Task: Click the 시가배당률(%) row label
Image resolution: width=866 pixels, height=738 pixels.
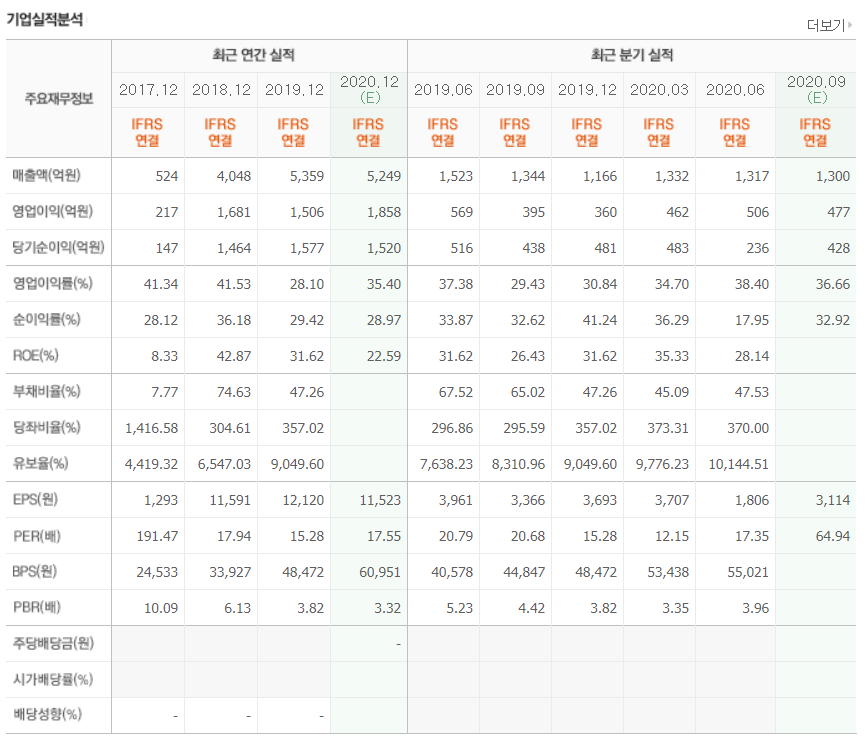Action: click(x=52, y=679)
